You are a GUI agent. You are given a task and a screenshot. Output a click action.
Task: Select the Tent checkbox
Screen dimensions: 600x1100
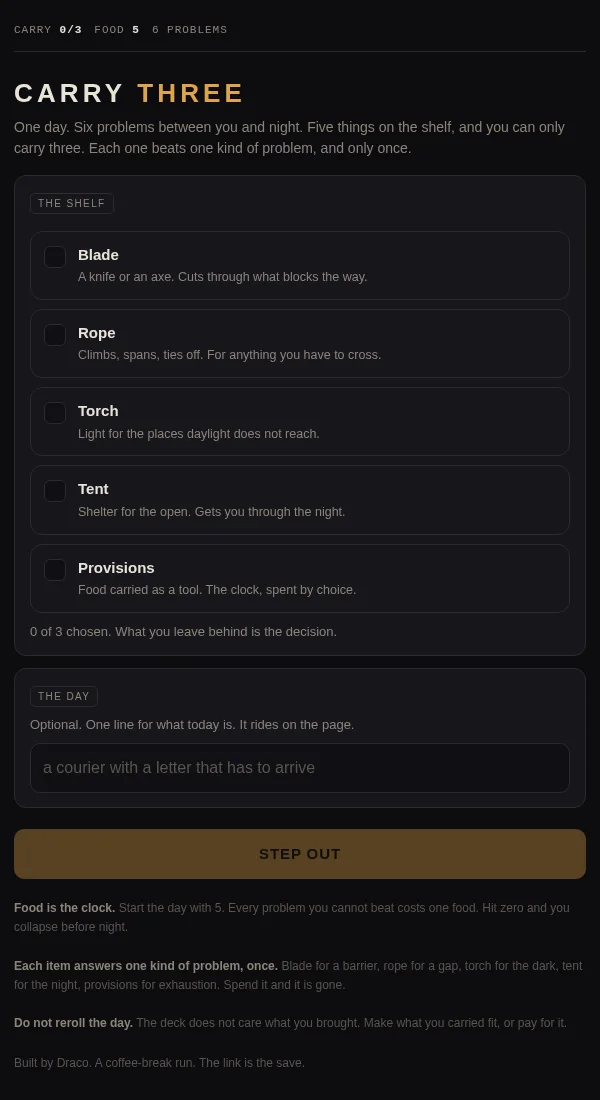point(55,490)
